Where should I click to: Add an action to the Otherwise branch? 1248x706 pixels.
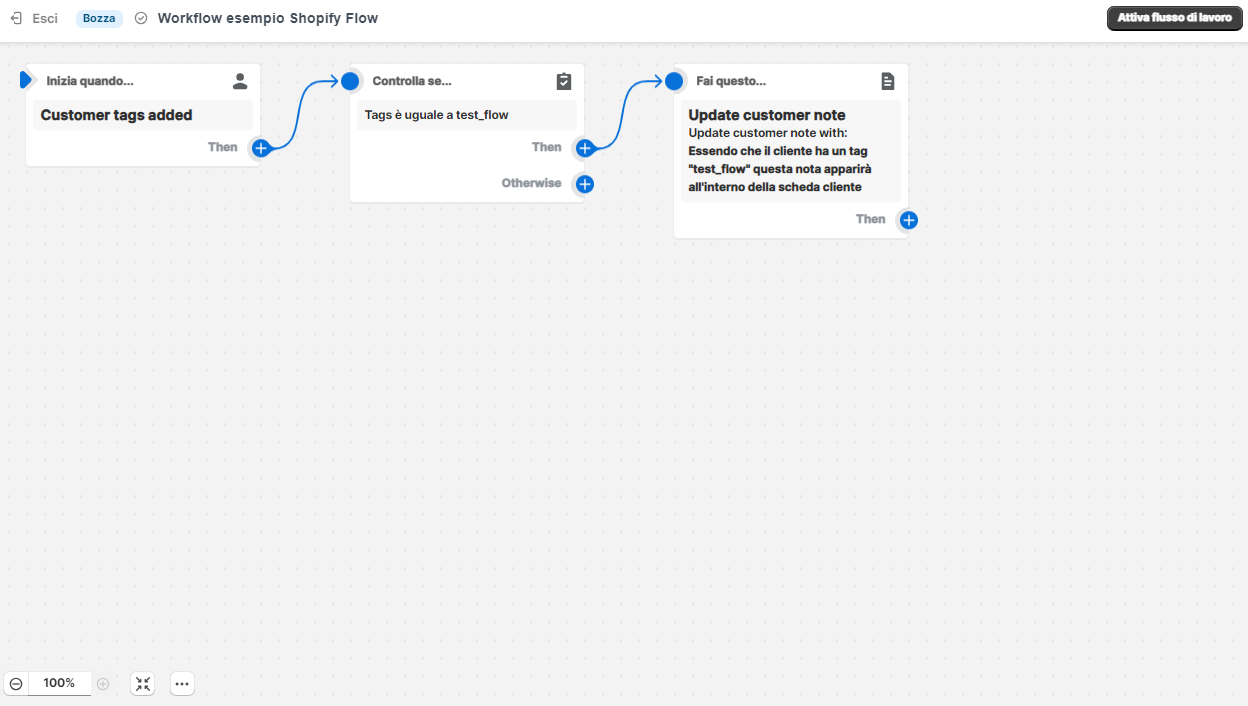[585, 184]
